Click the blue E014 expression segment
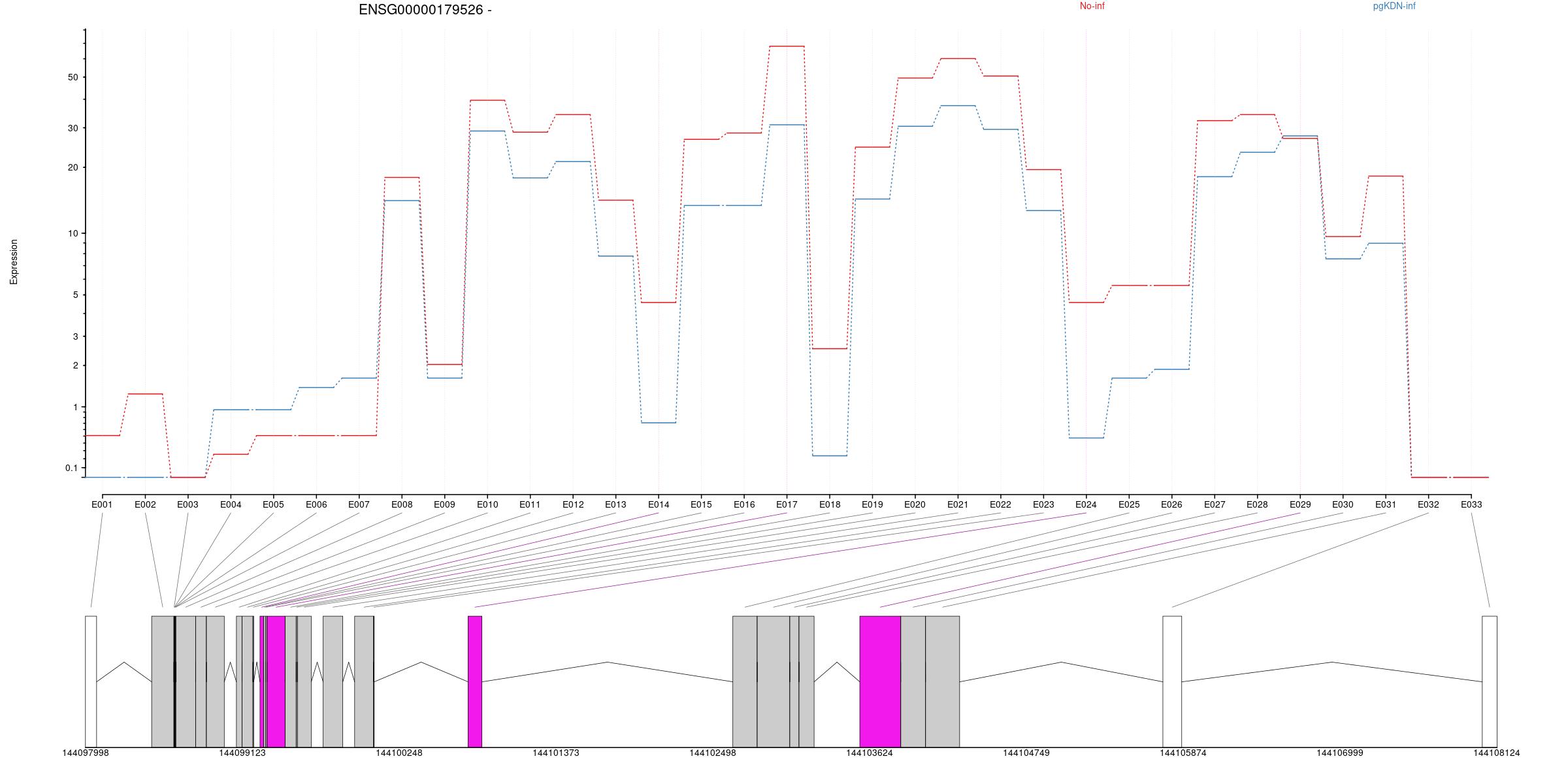Screen dimensions: 1568x784 click(659, 423)
